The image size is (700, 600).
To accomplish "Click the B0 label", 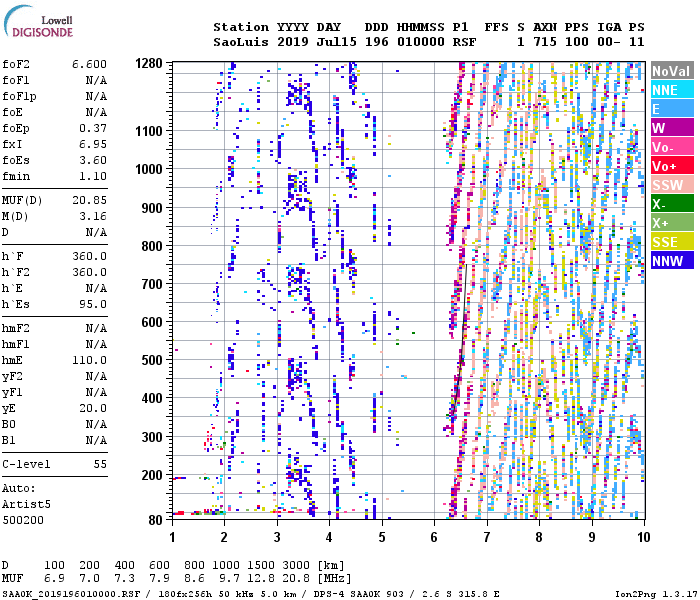I will click(x=9, y=425).
